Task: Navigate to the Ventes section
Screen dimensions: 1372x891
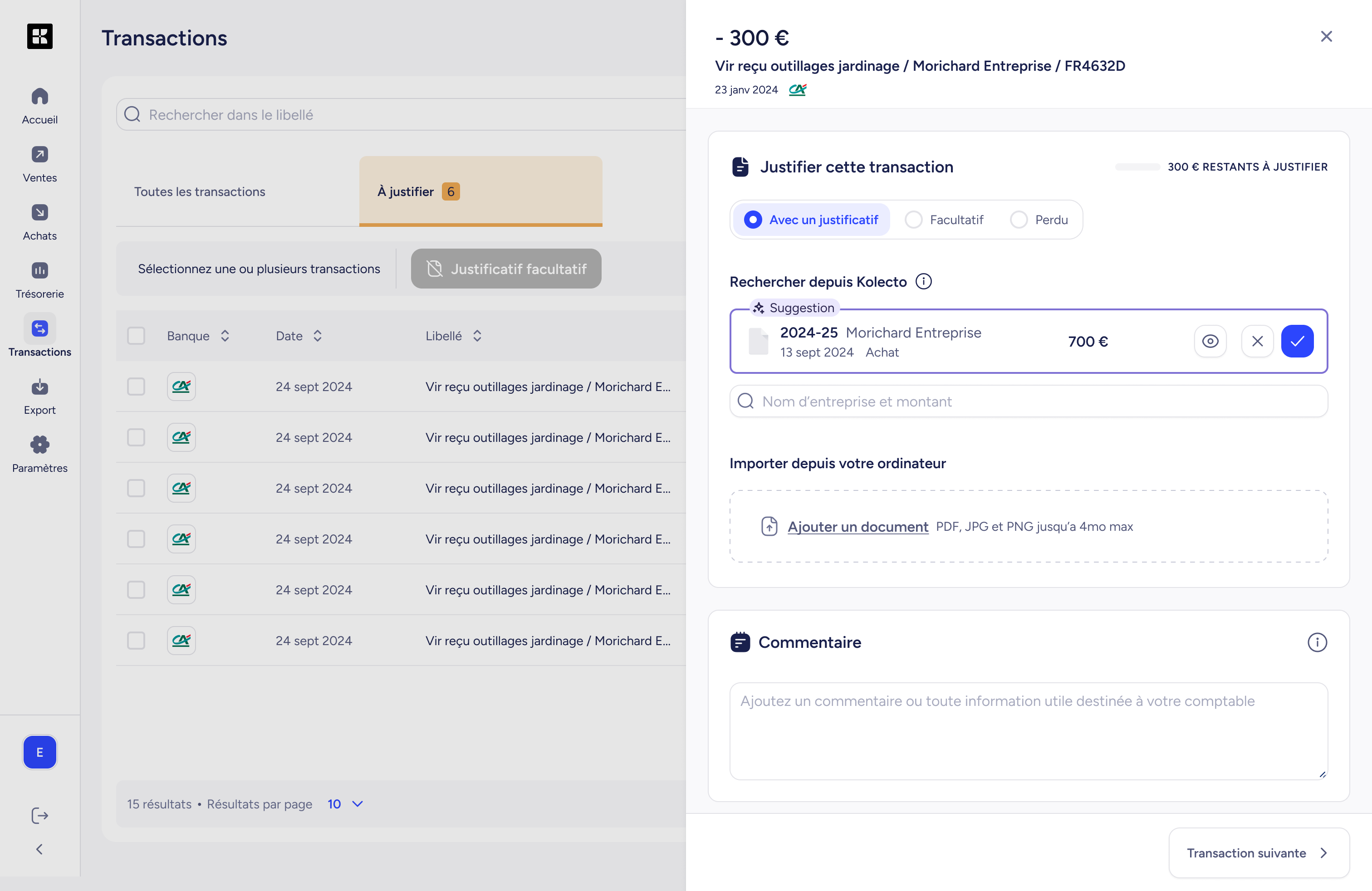Action: [39, 164]
